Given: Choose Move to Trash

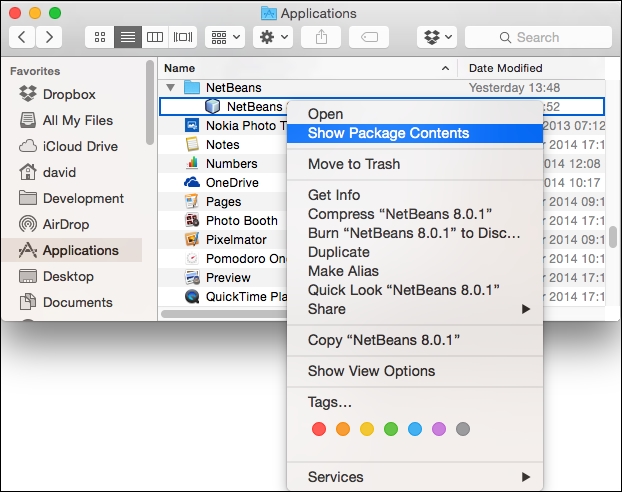Looking at the screenshot, I should point(415,164).
